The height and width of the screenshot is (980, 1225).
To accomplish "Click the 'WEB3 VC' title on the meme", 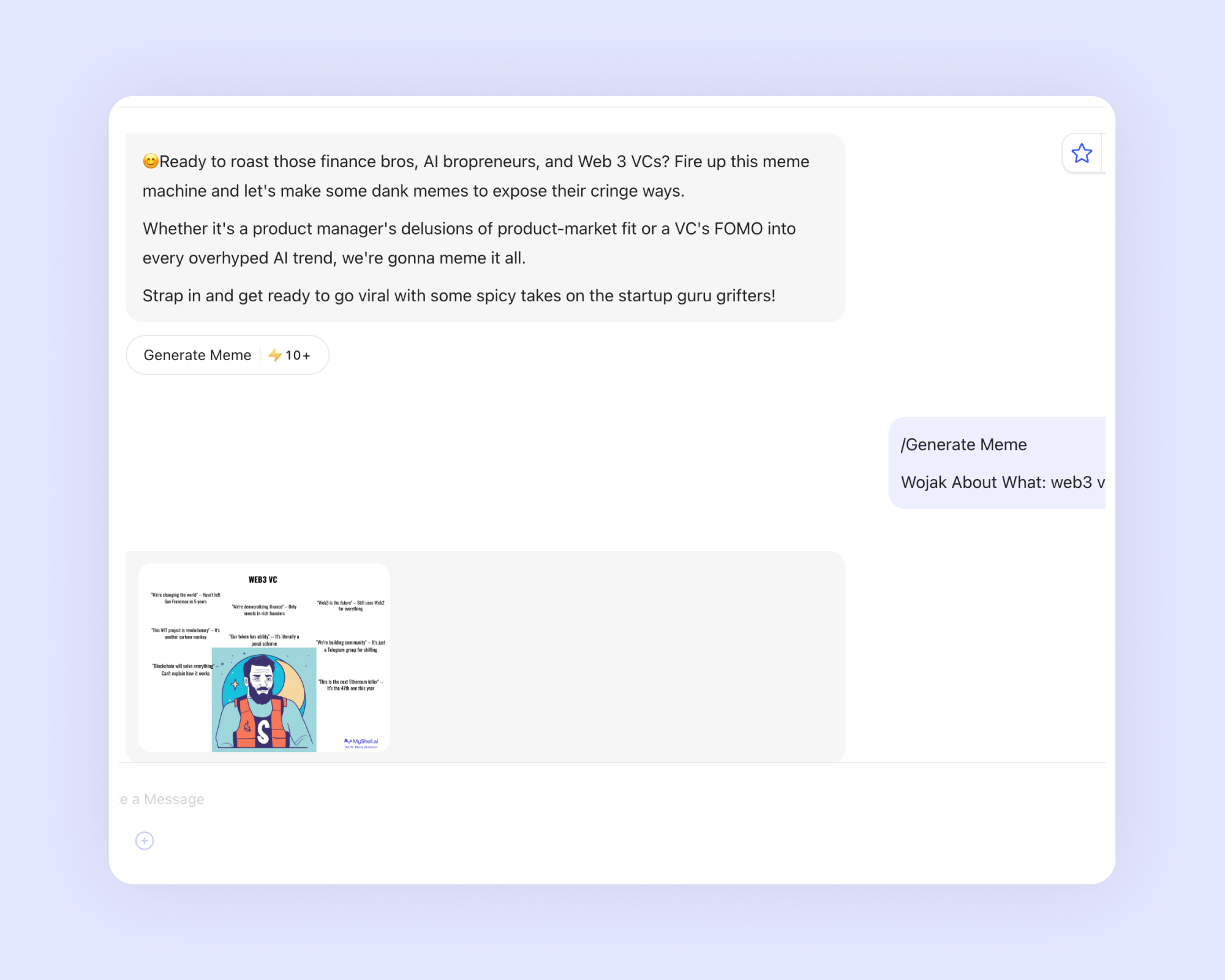I will tap(262, 578).
